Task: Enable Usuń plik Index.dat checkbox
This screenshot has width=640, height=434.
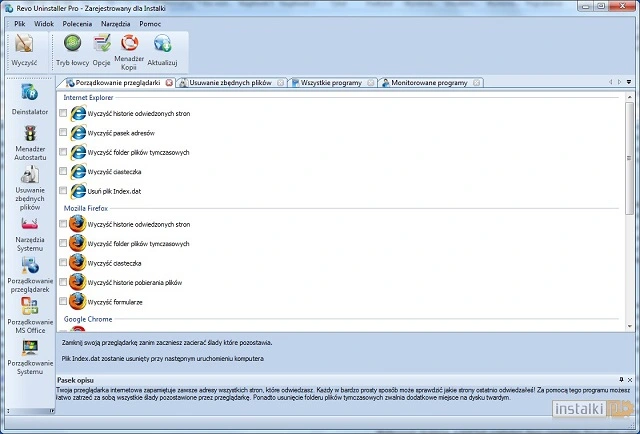Action: click(64, 190)
